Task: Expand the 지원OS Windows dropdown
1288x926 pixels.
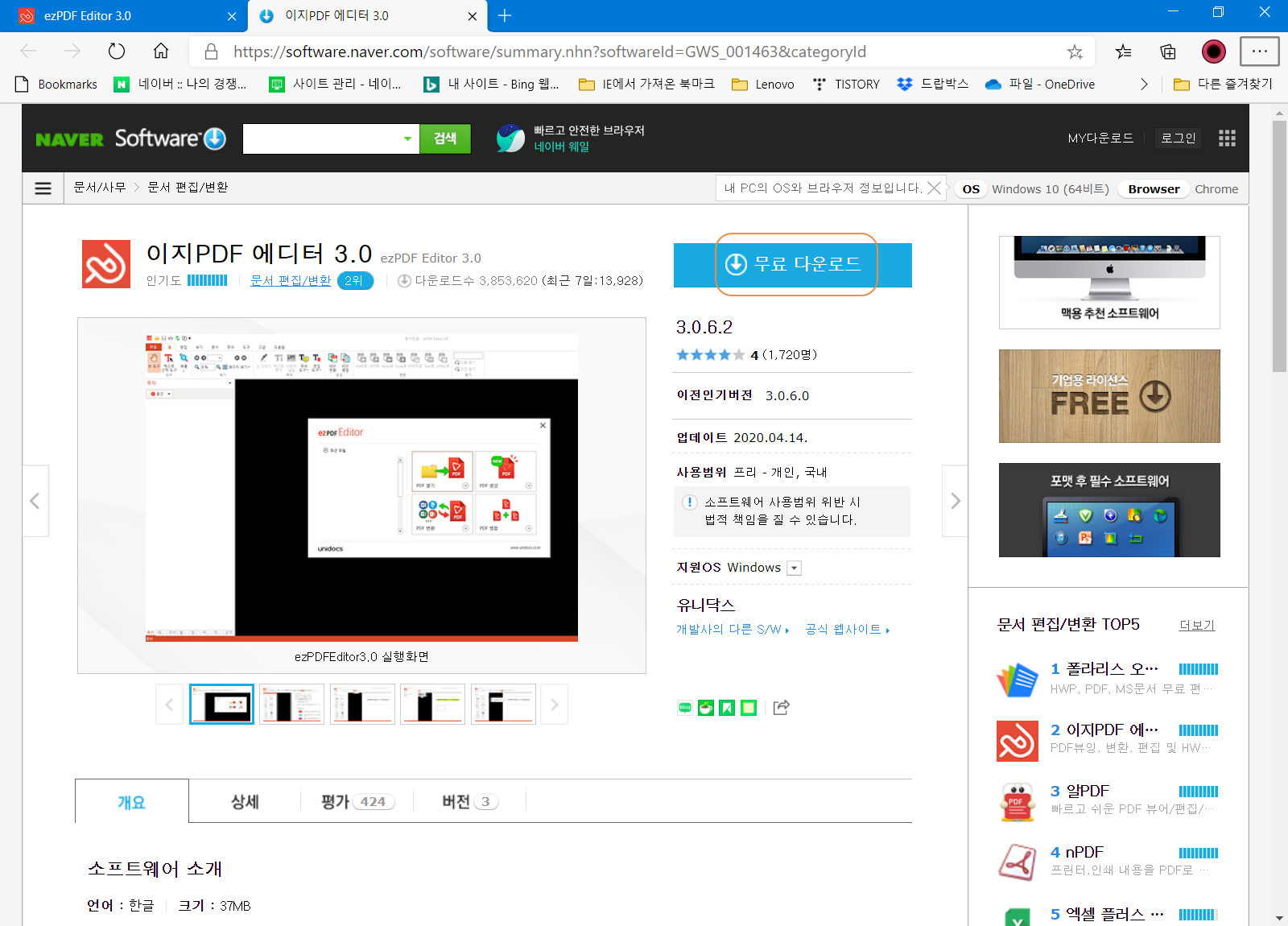Action: click(x=795, y=568)
